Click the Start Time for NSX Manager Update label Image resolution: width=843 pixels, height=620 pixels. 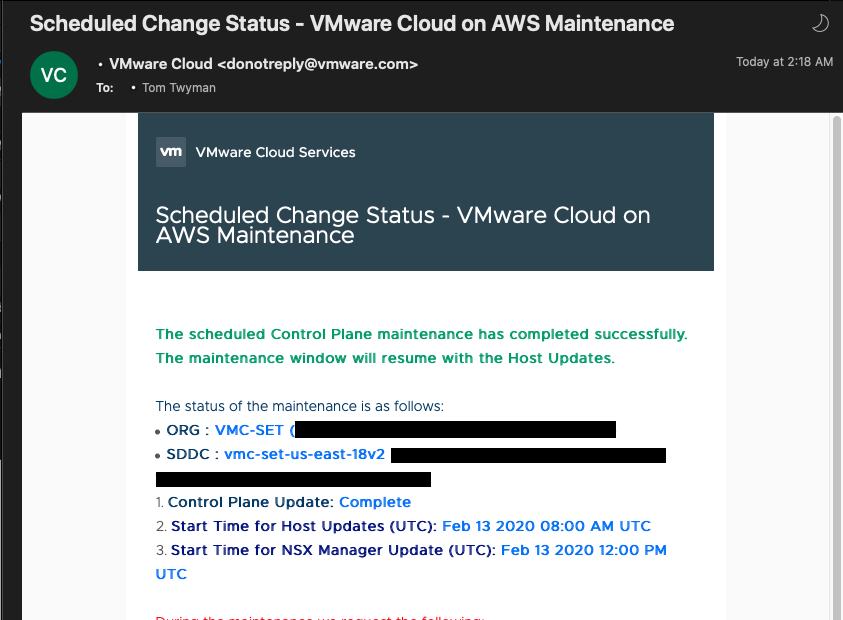(333, 550)
